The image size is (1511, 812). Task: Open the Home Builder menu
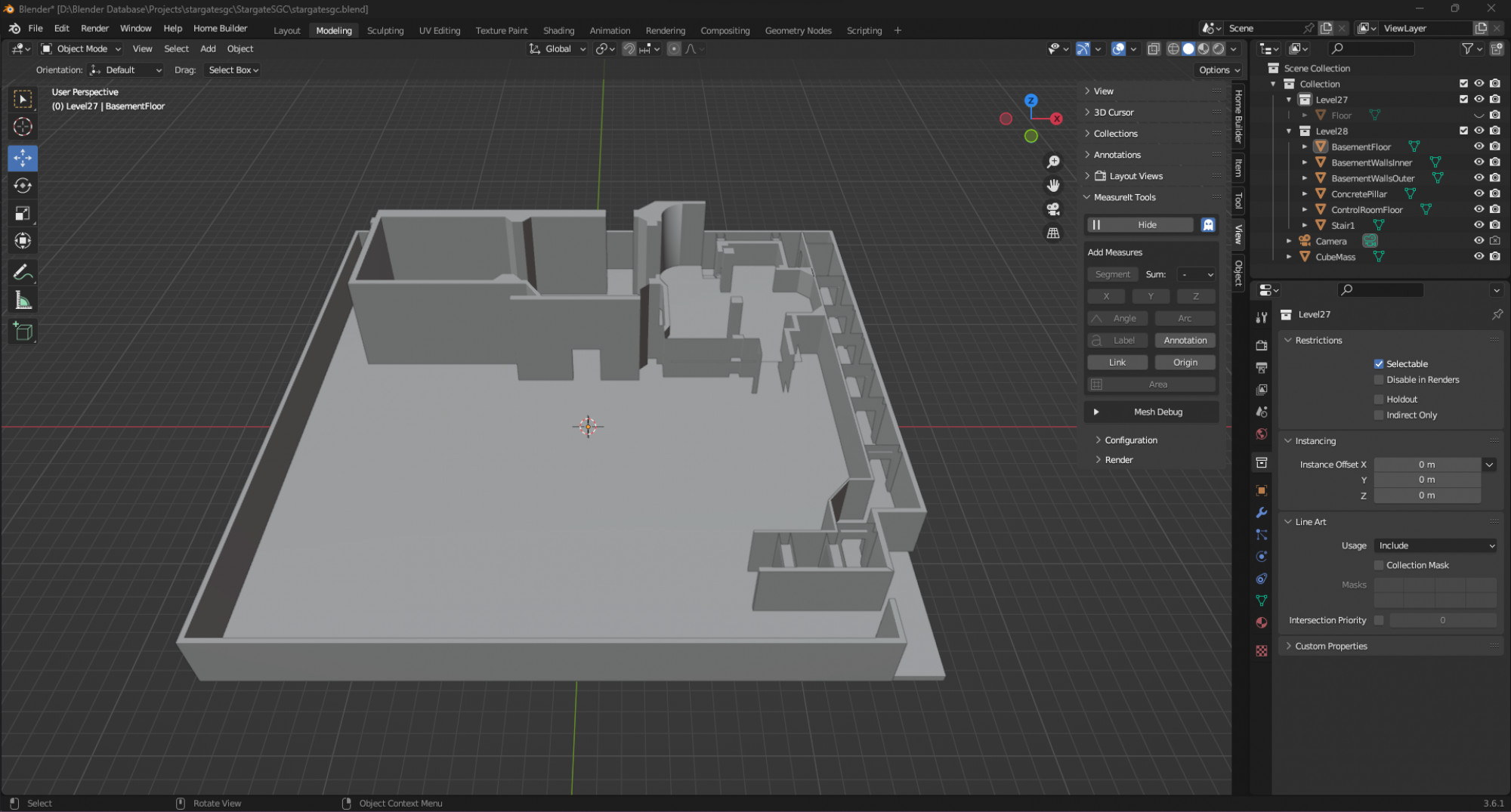[220, 29]
